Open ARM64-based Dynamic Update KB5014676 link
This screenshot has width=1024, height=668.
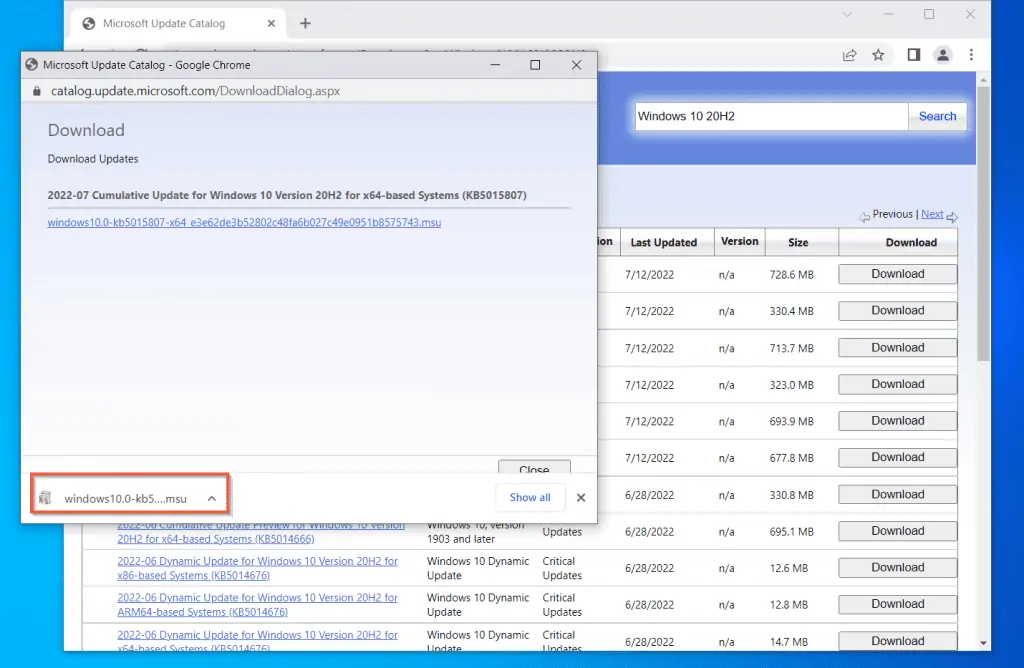(257, 605)
